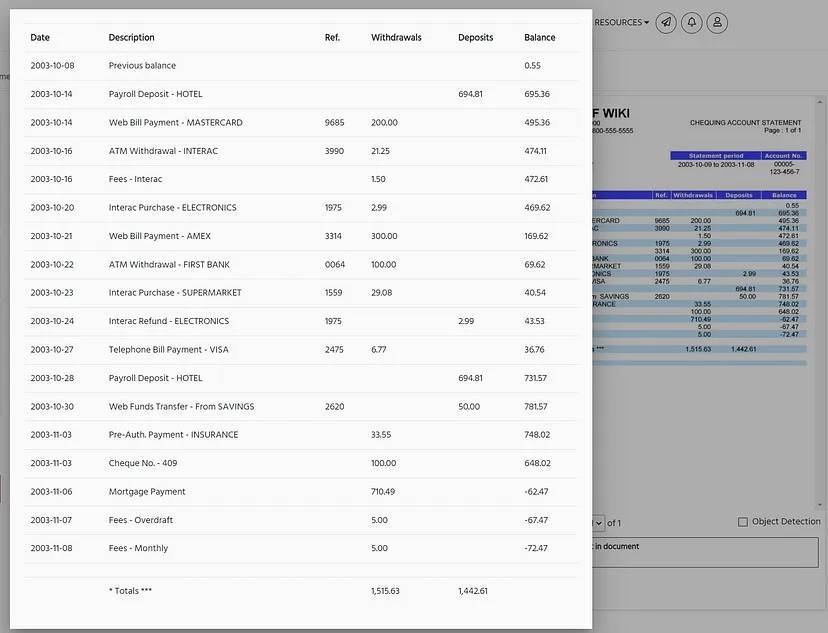Expand the RESOURCES dropdown menu
Screen dimensions: 828x633
(x=620, y=19)
